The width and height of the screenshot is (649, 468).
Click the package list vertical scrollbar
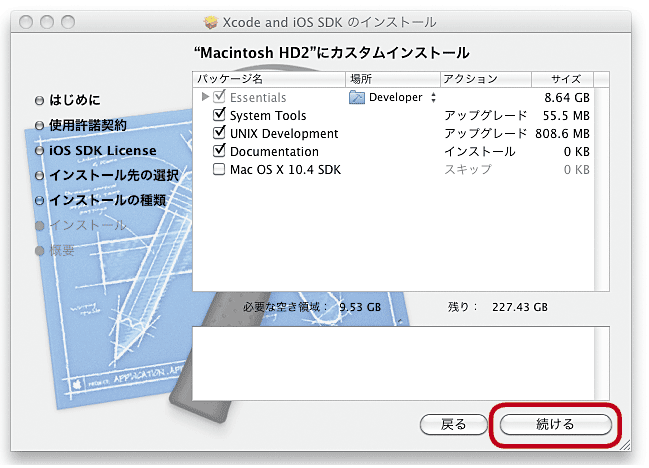coord(602,189)
